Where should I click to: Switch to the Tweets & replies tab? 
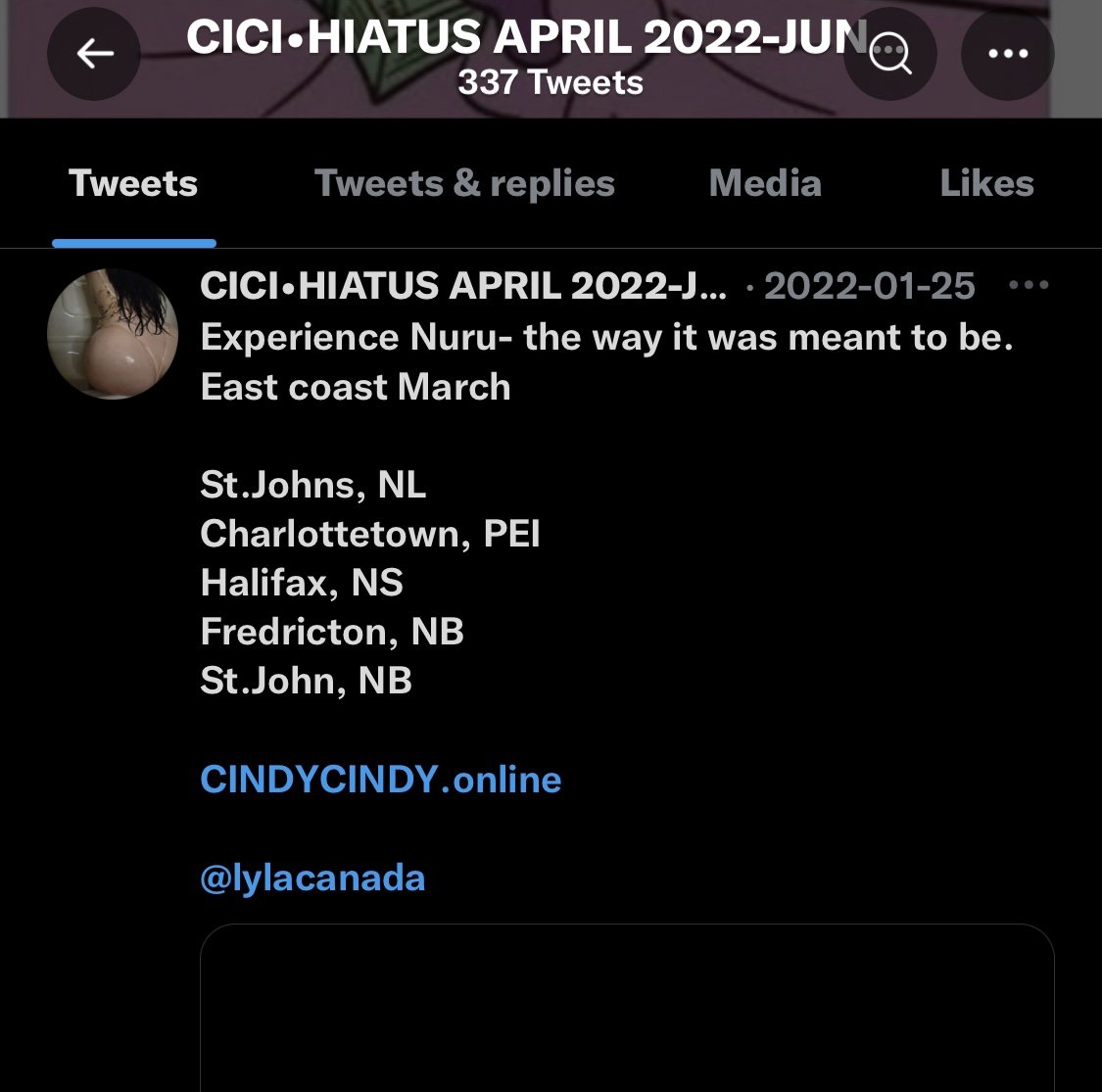coord(464,184)
